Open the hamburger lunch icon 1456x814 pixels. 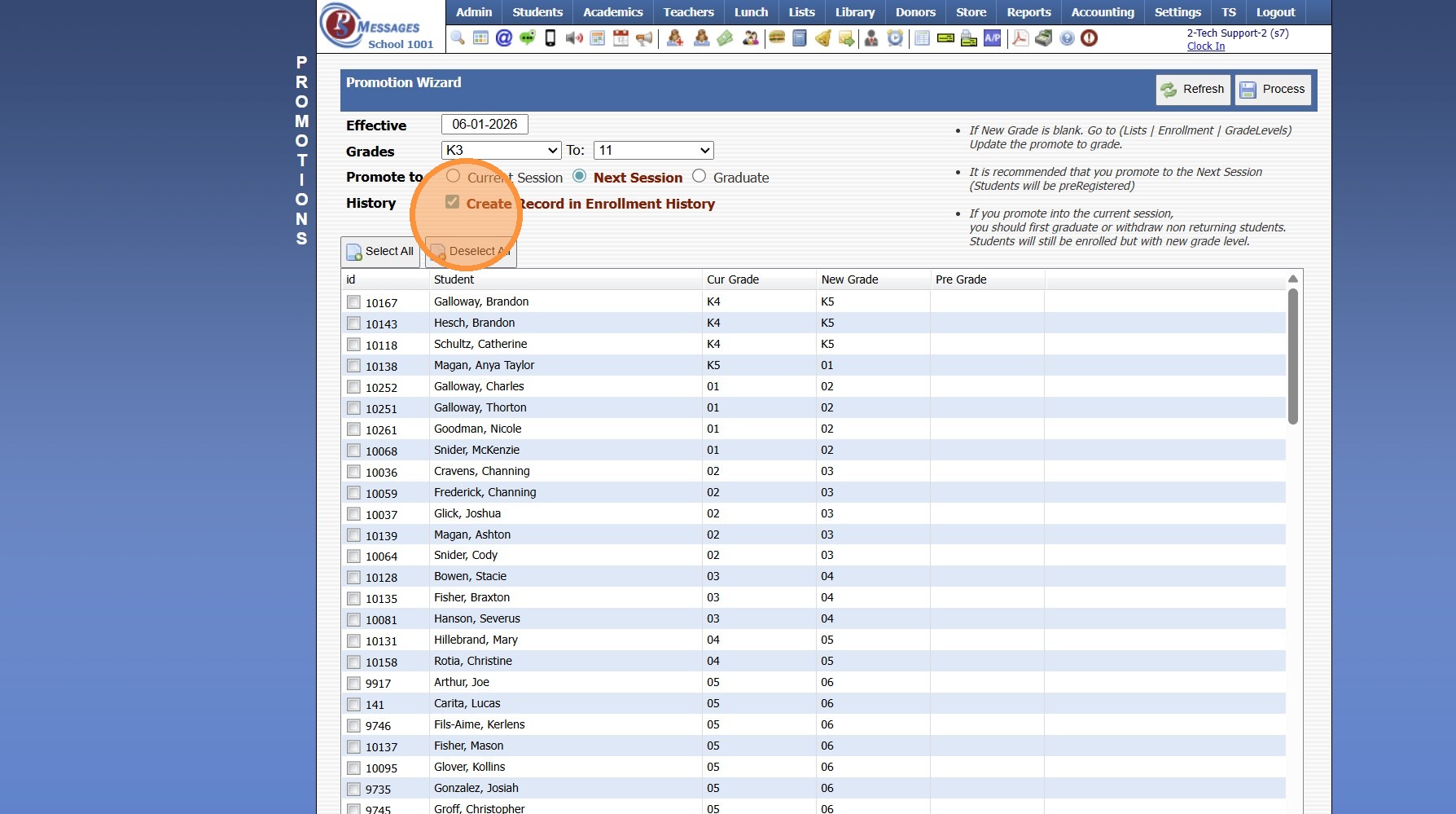777,38
